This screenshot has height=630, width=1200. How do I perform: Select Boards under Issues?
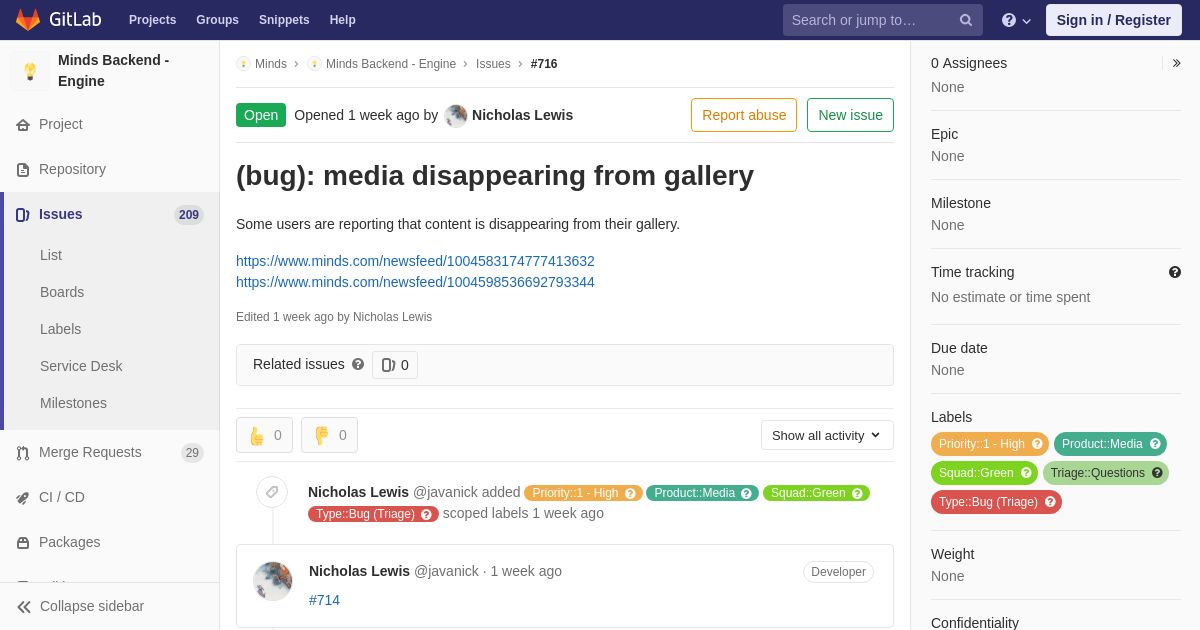(x=62, y=292)
